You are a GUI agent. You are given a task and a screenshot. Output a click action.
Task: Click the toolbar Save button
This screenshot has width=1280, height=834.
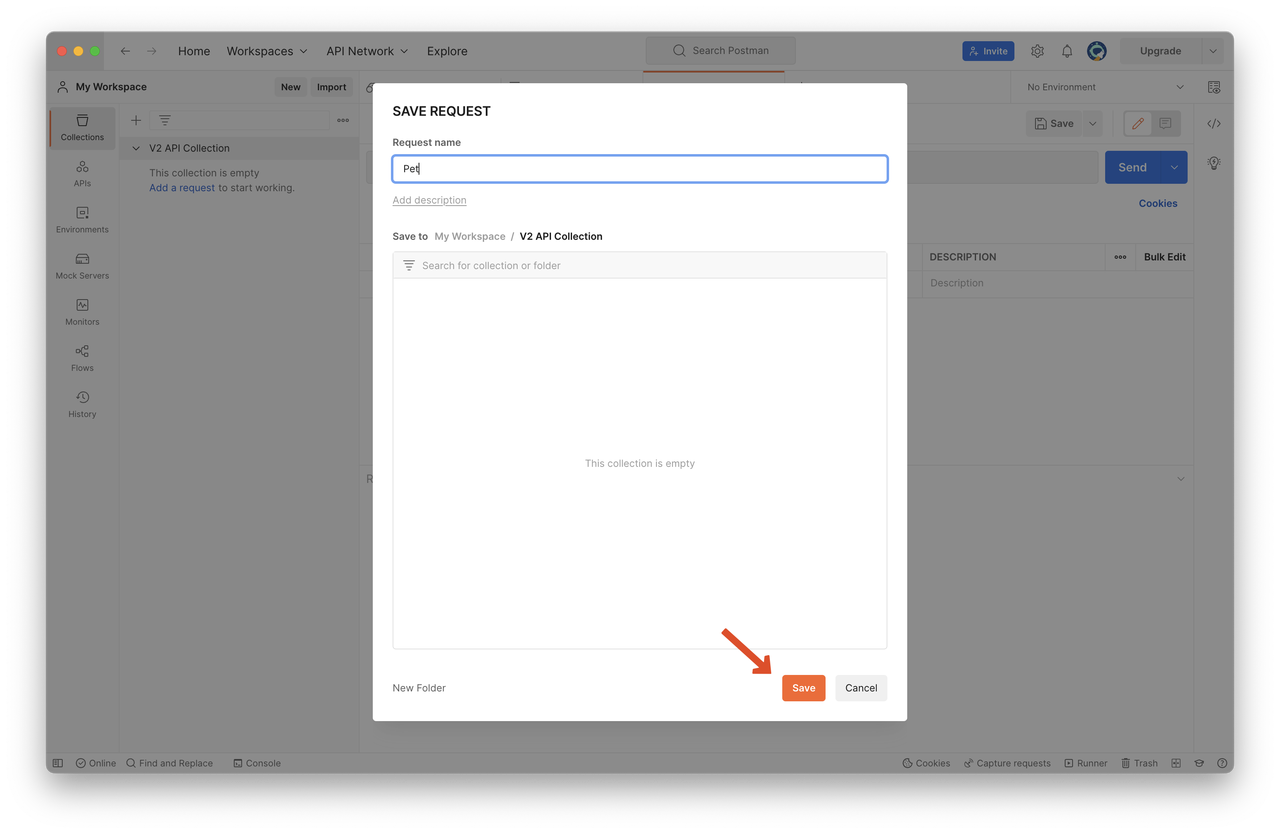[x=1054, y=124]
